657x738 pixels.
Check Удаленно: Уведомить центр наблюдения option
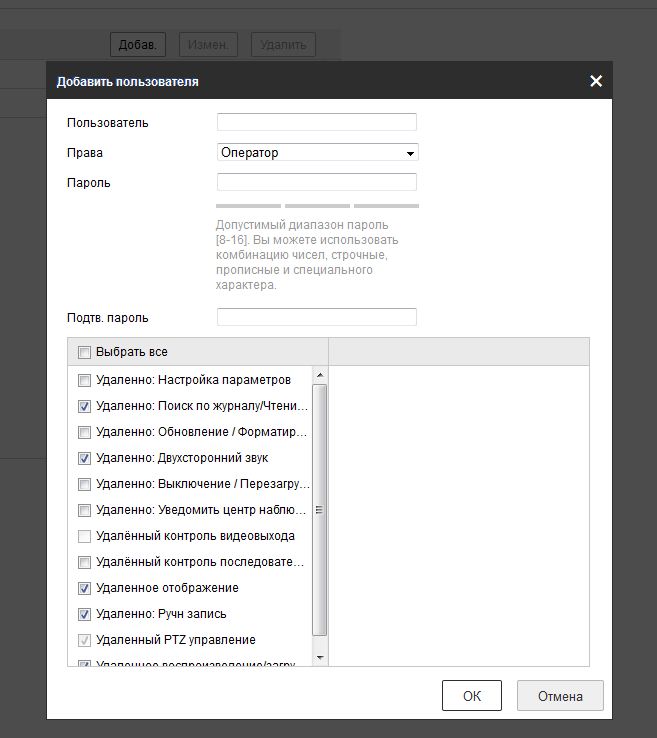(84, 510)
